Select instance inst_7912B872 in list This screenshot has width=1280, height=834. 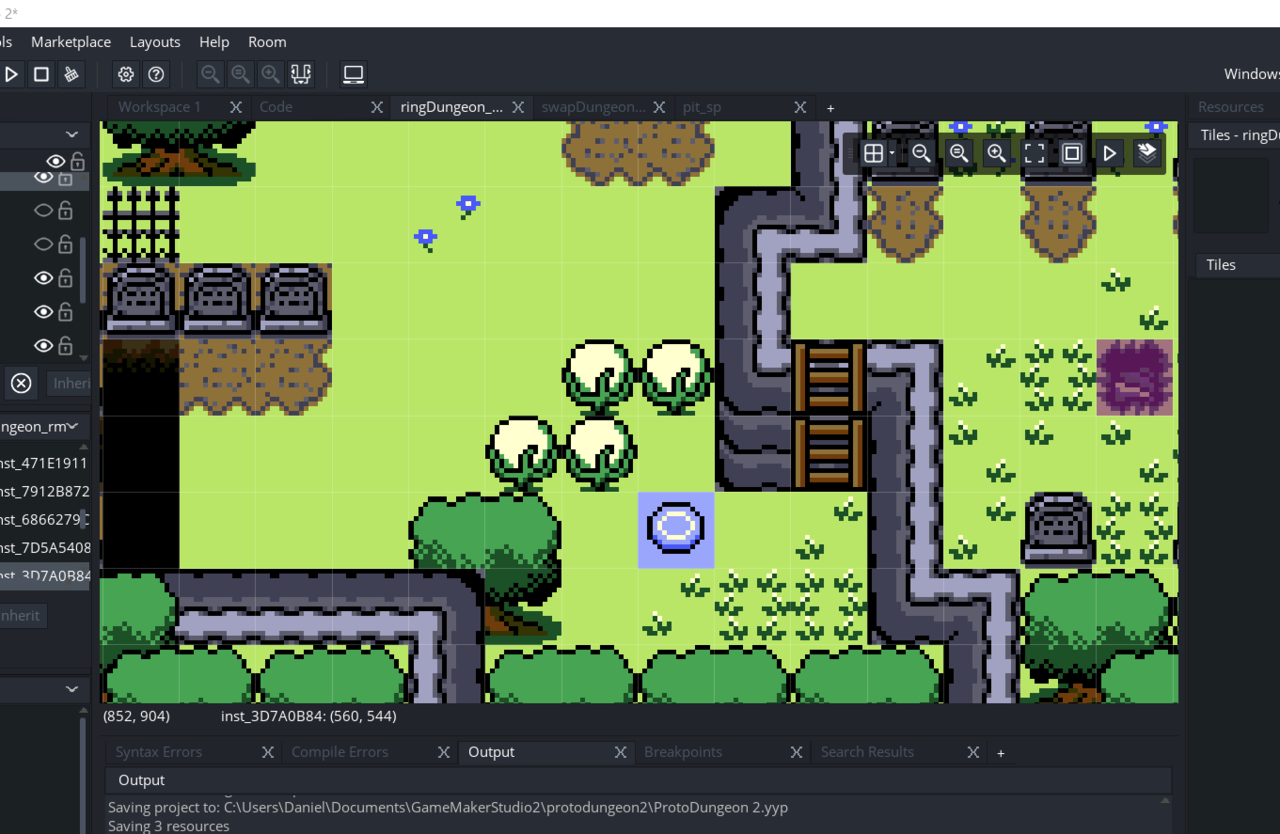44,491
